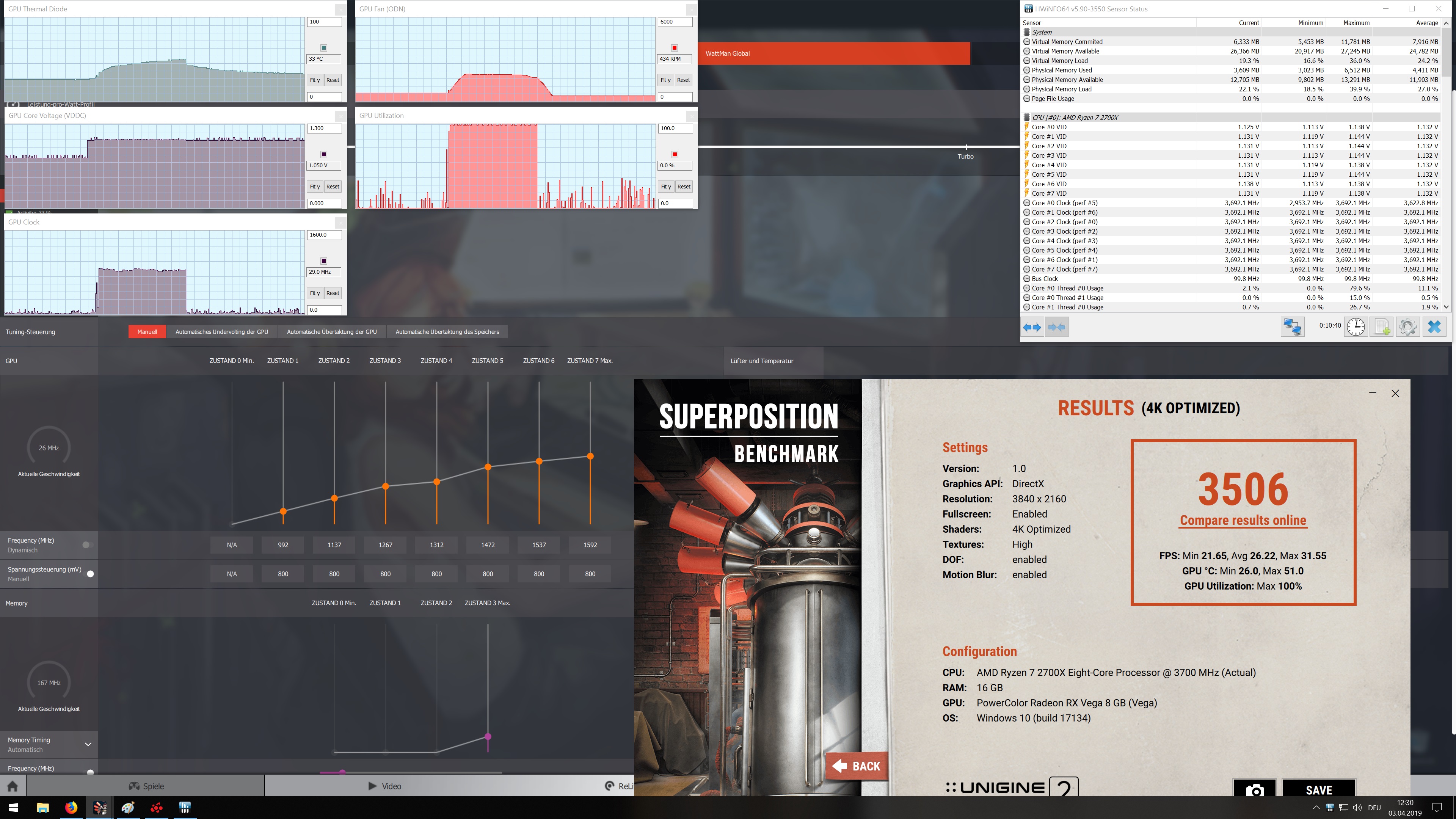The image size is (1456, 819).
Task: Select Automatisches Undervolting der GPU tab
Action: 221,332
